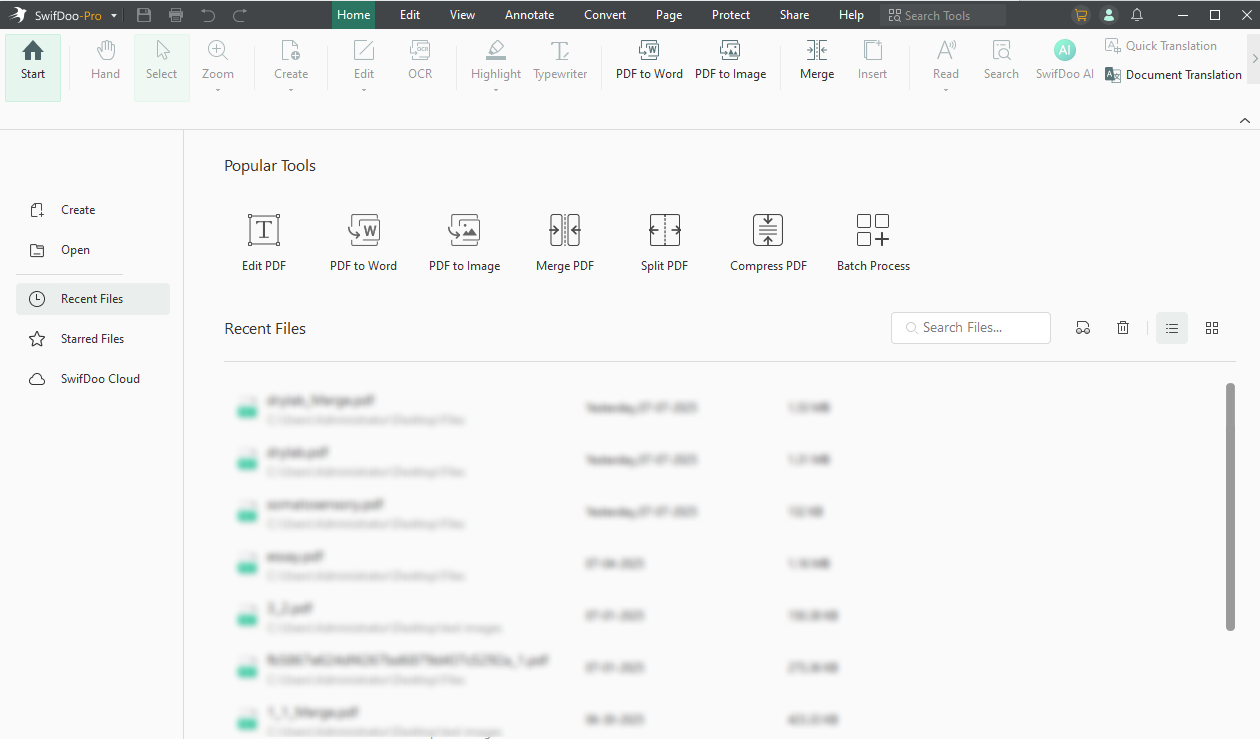Viewport: 1260px width, 739px height.
Task: Open PDF to Image from Popular Tools
Action: point(464,242)
